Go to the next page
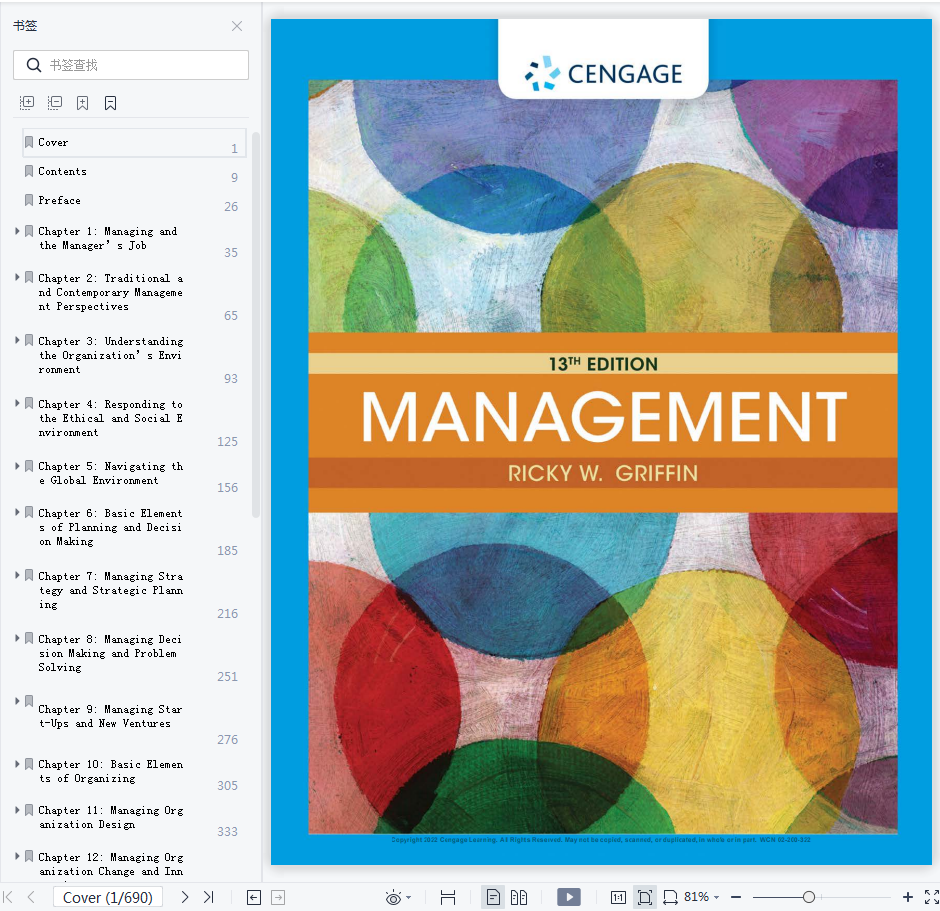Screen dimensions: 940x911 pos(185,897)
